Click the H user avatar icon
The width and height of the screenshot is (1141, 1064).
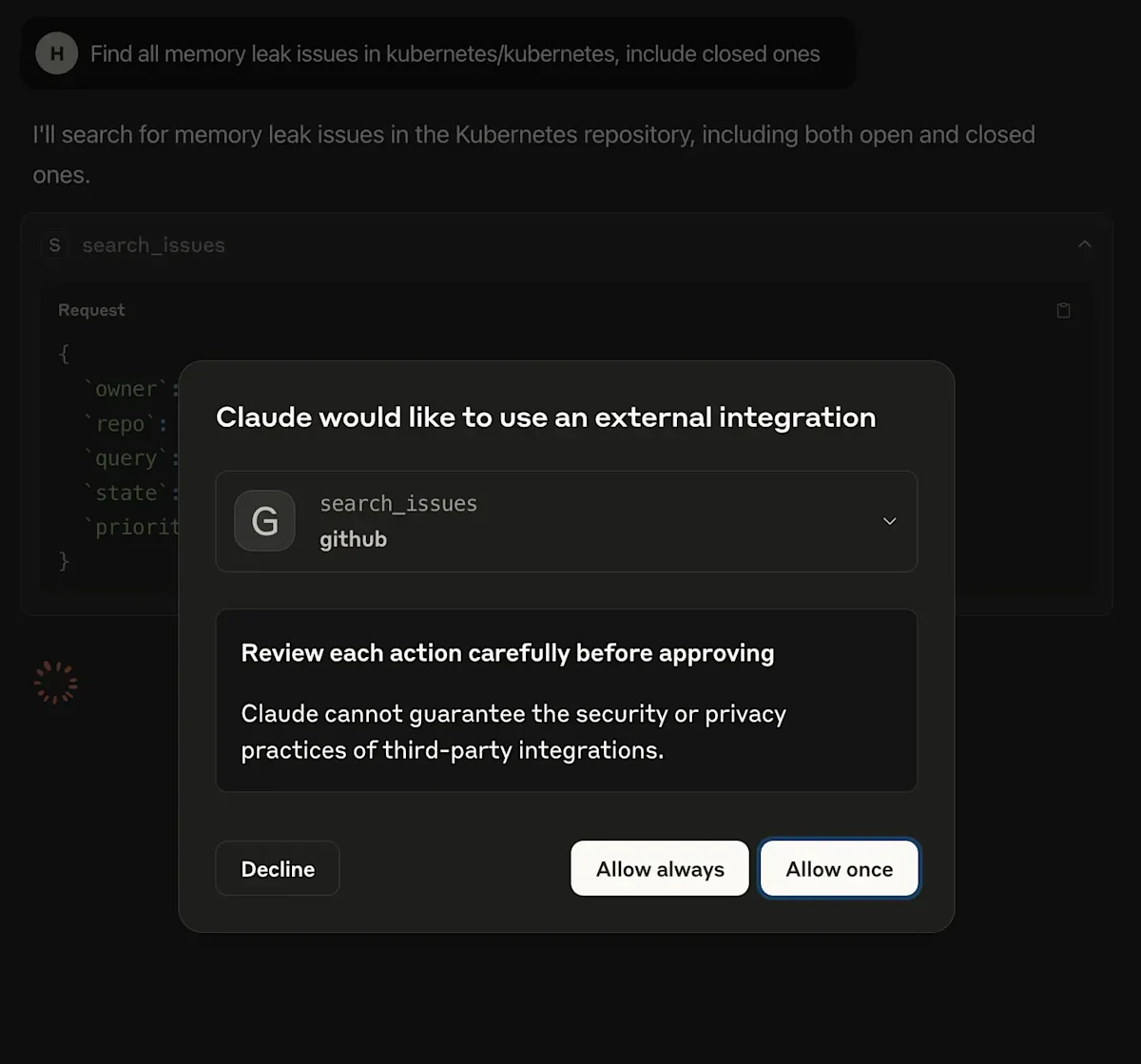tap(56, 53)
